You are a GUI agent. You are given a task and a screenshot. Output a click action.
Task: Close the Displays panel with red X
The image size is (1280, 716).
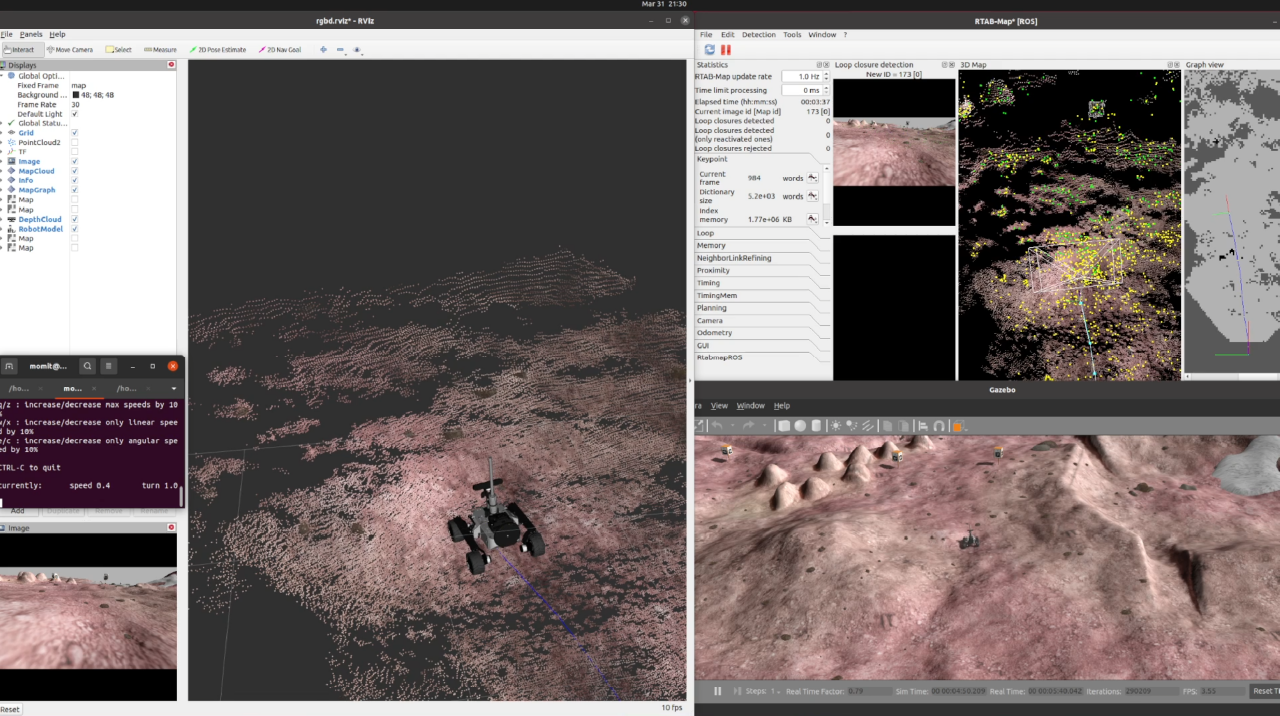pyautogui.click(x=171, y=65)
